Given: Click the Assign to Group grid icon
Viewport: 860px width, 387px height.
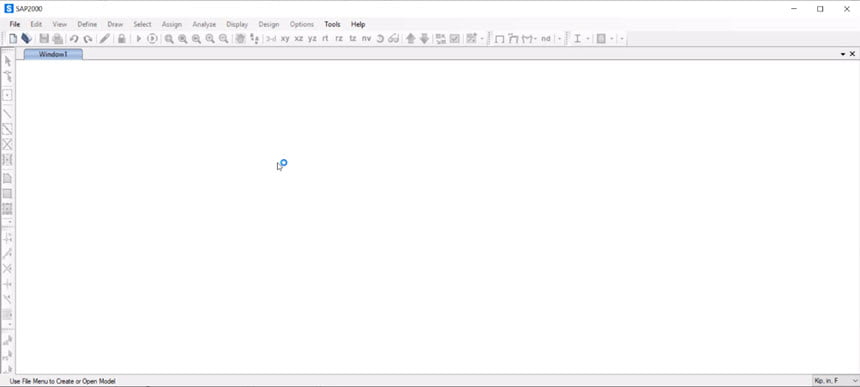Looking at the screenshot, I should pos(471,39).
